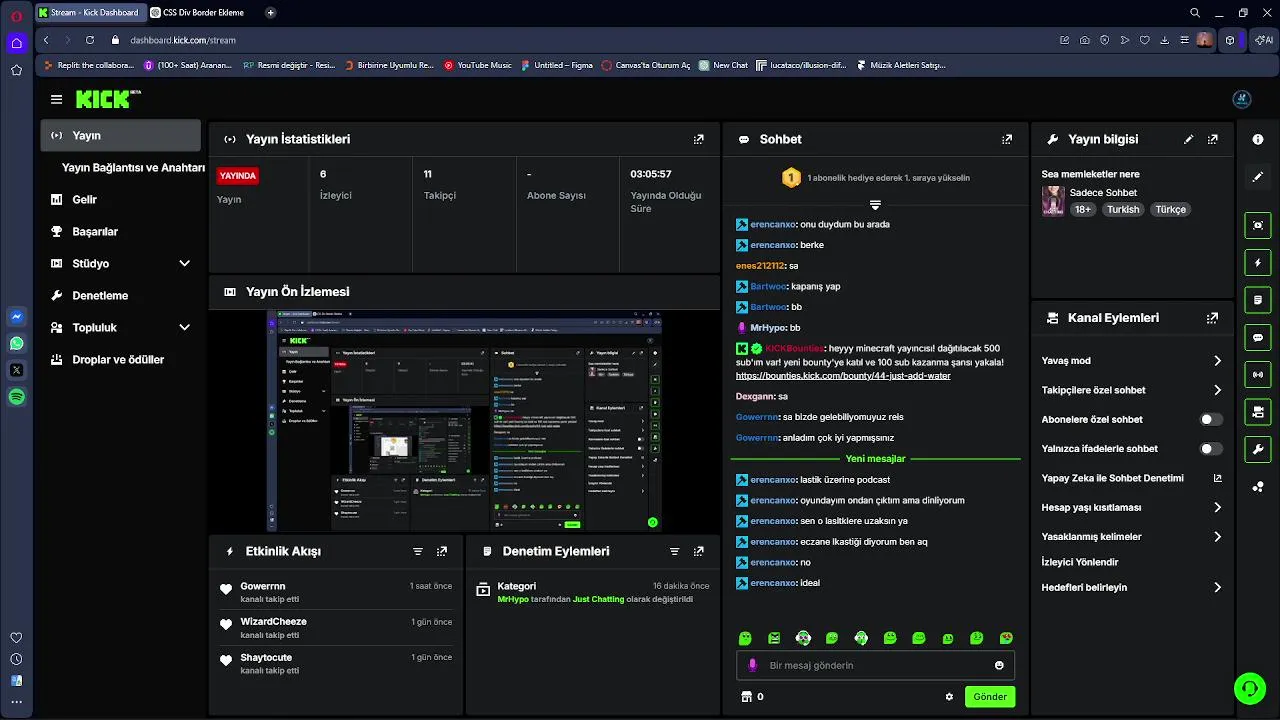This screenshot has height=720, width=1280.
Task: Toggle Yalnızca ifadelerle sohbet switch
Action: click(x=1211, y=449)
